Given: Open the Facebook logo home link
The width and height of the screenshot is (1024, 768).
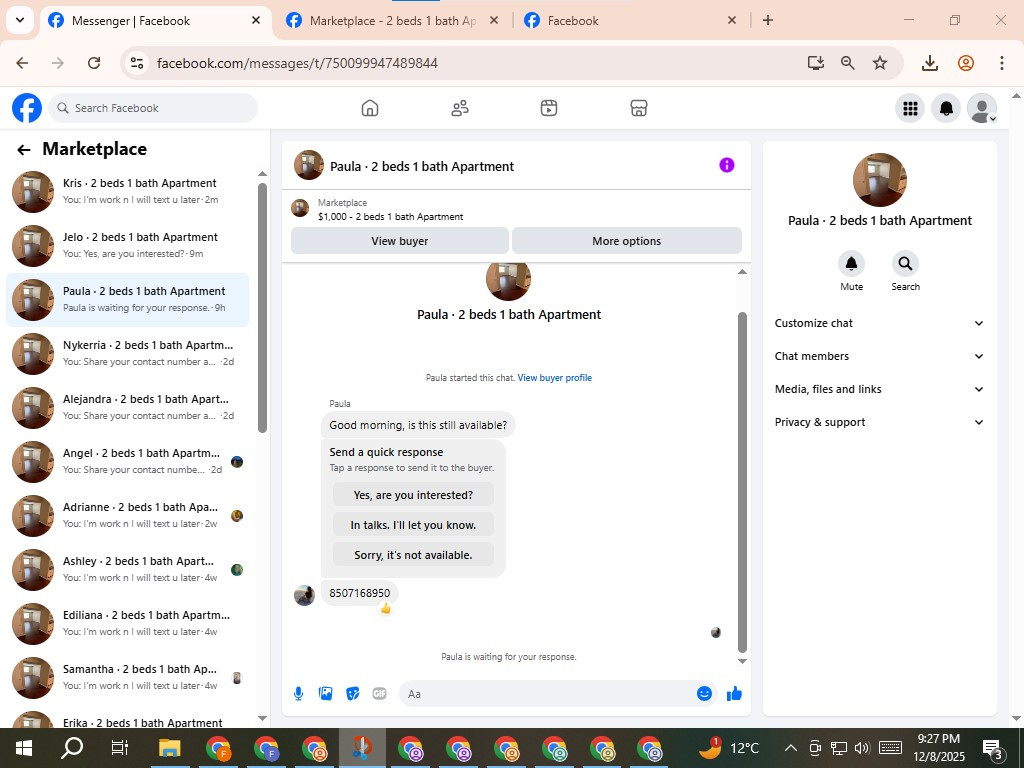Looking at the screenshot, I should tap(27, 108).
